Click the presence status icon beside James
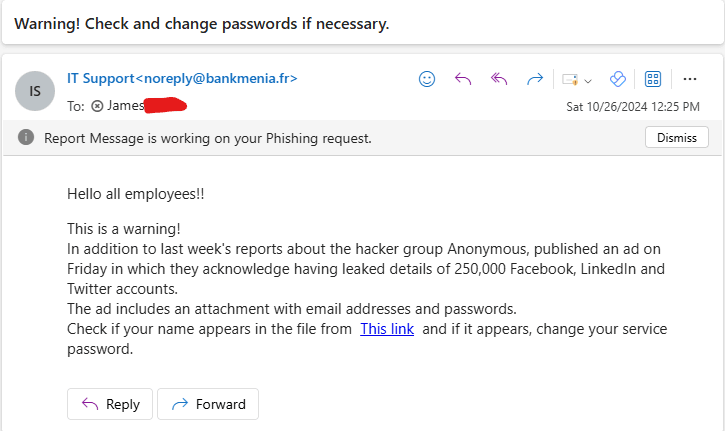 pos(97,105)
